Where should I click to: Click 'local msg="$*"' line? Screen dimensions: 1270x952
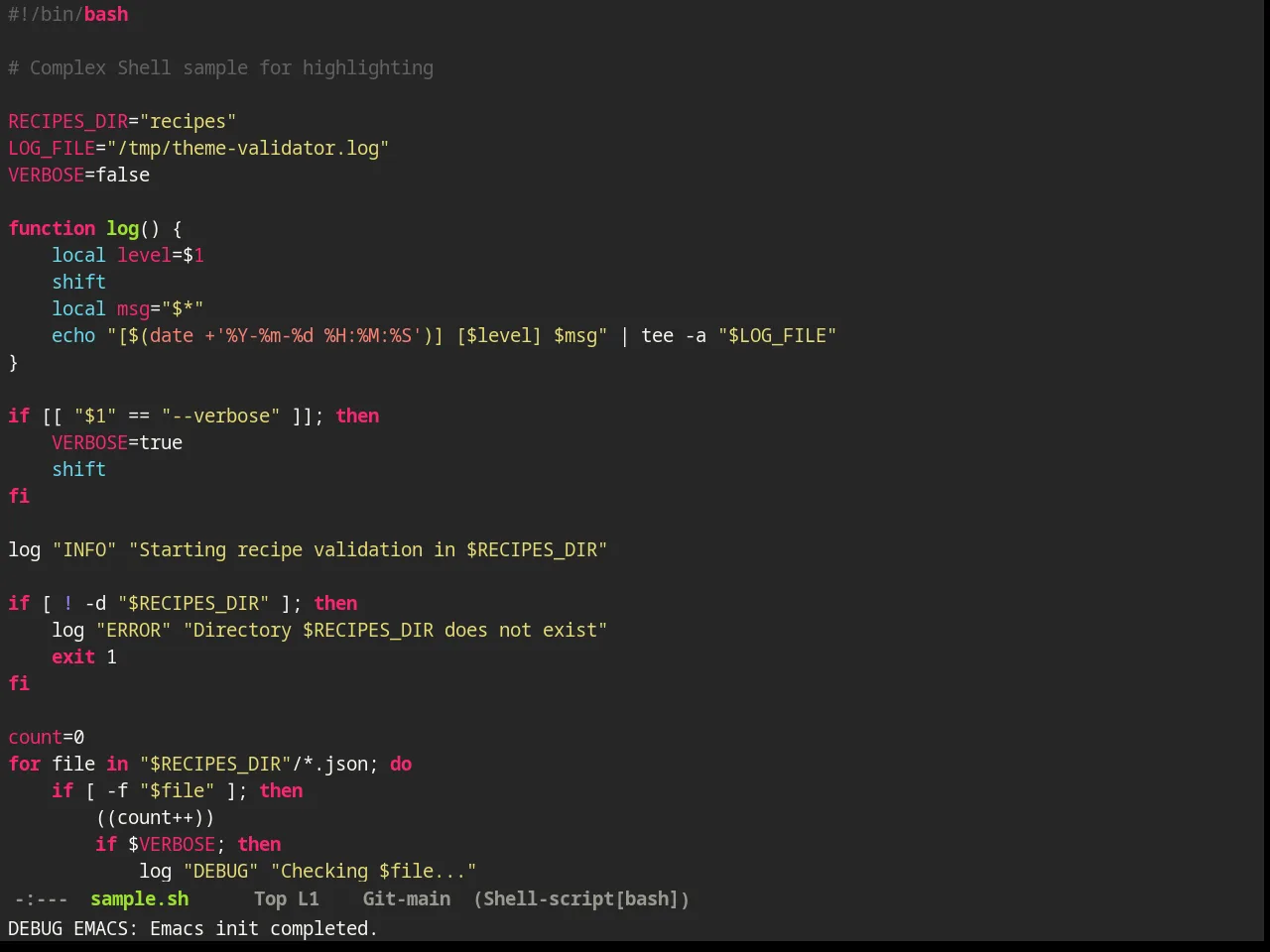(x=128, y=308)
